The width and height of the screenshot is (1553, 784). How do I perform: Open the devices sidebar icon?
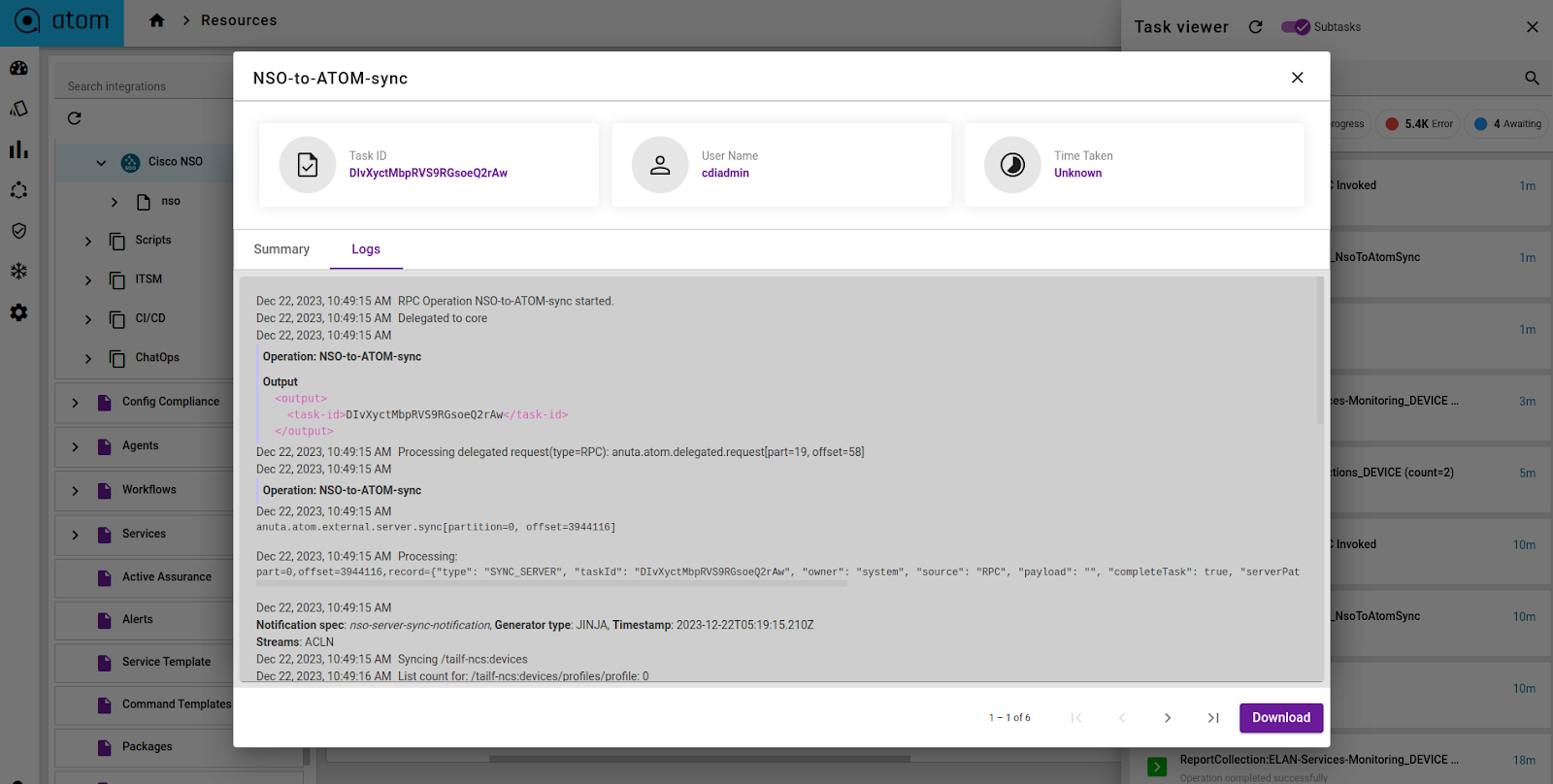point(19,109)
